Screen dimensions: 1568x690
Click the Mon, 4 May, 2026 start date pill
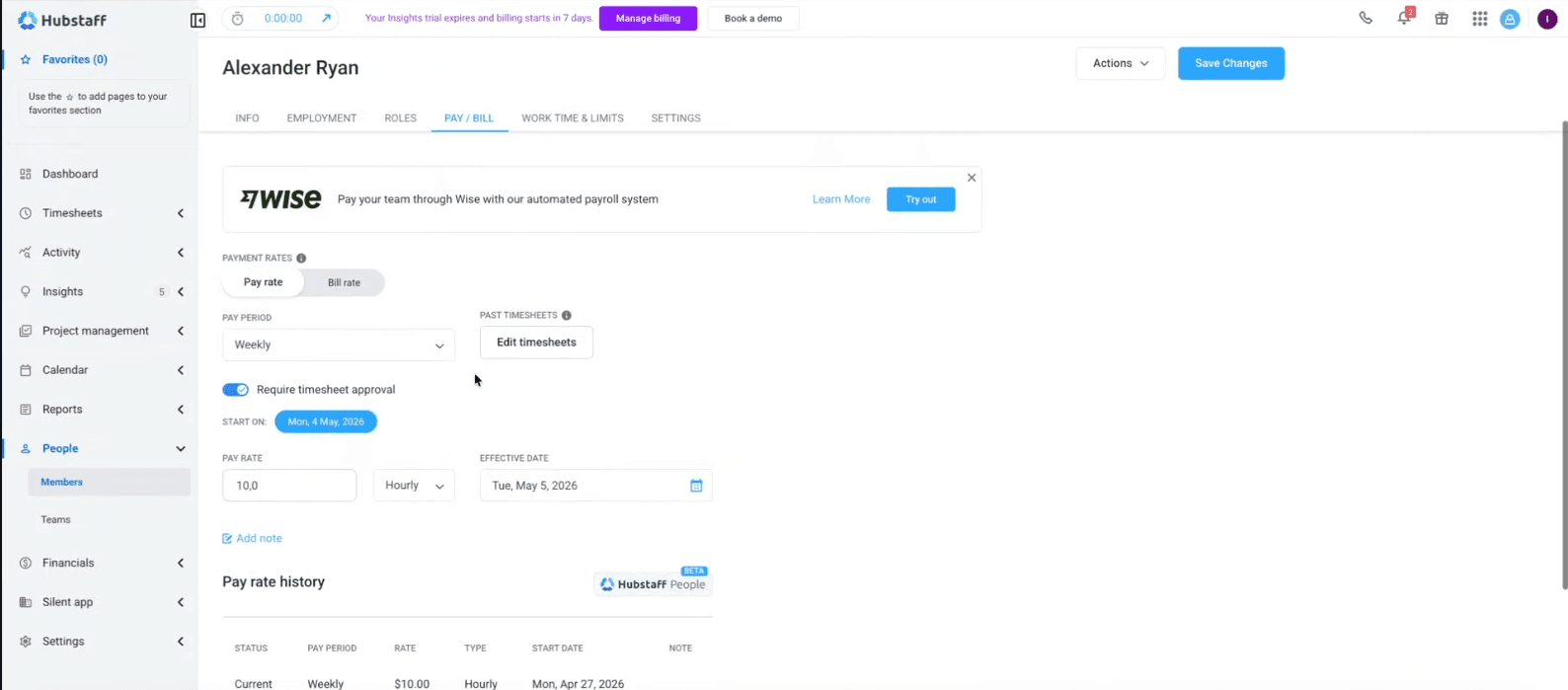click(326, 422)
